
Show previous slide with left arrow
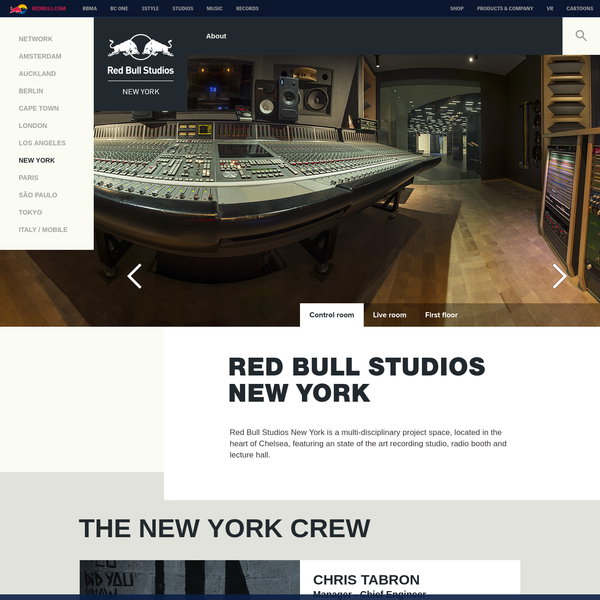(x=134, y=276)
